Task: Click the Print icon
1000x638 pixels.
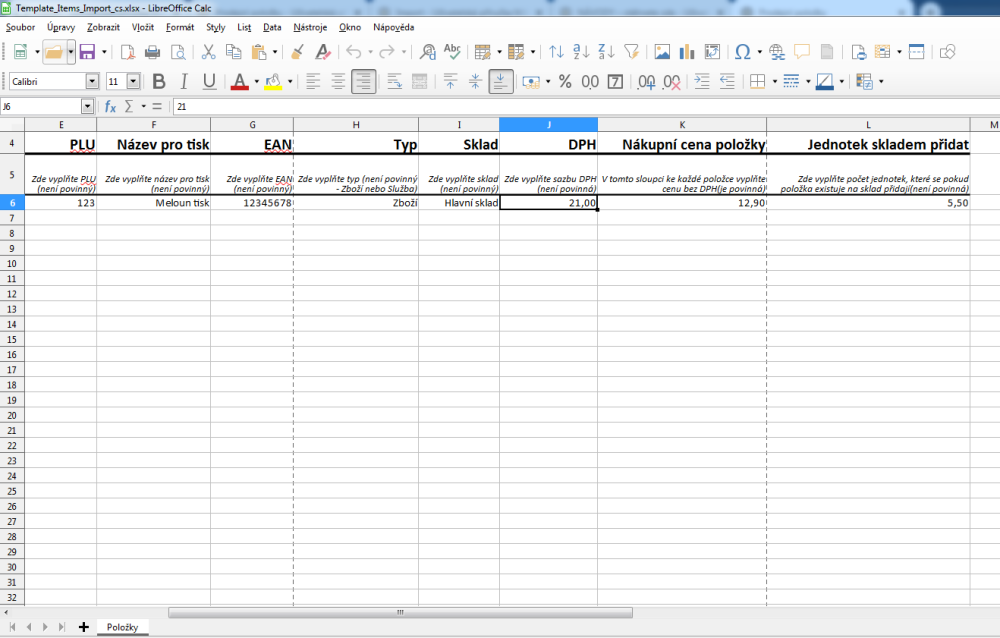Action: pos(152,52)
